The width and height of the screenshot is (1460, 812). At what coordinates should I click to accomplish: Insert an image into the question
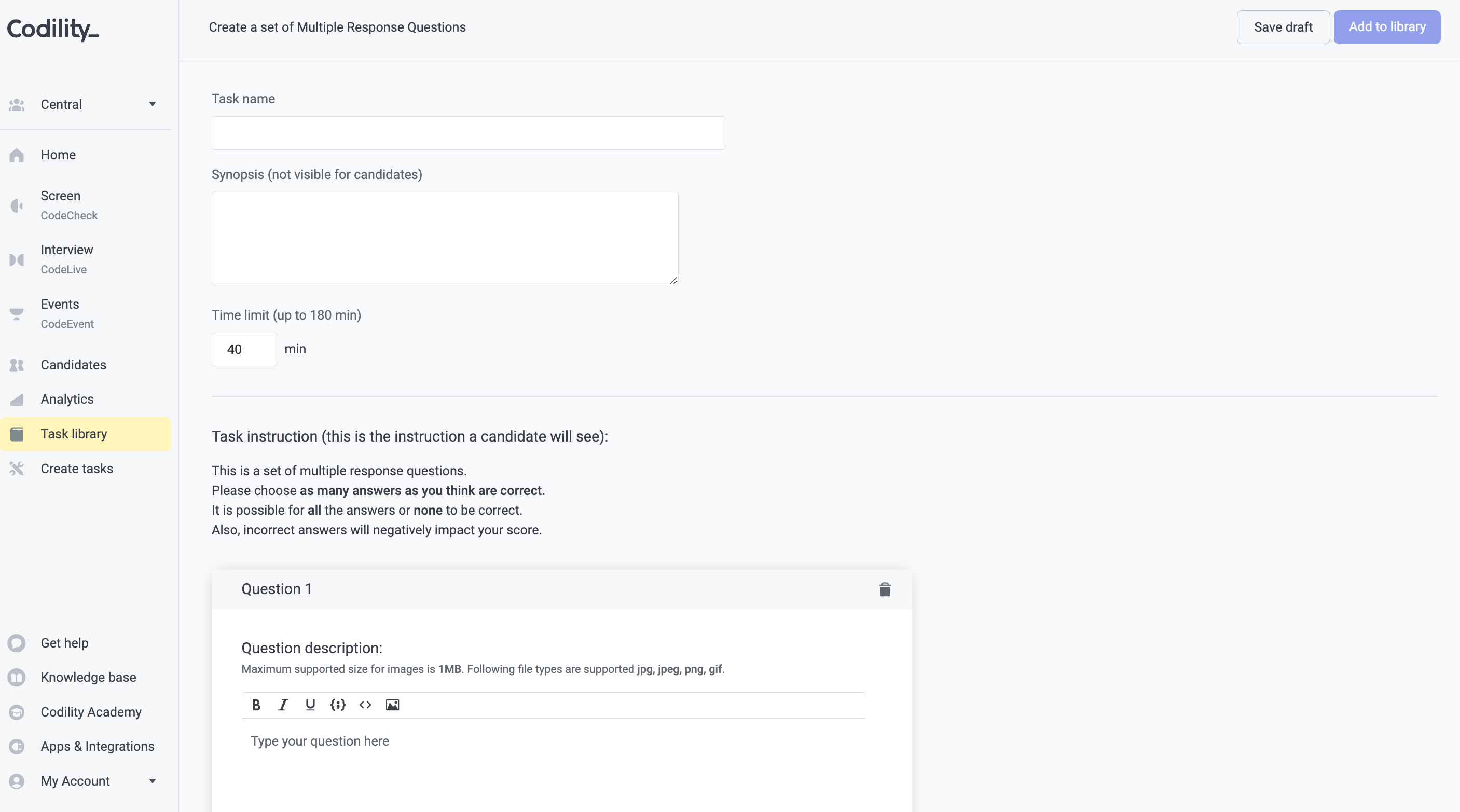click(392, 705)
